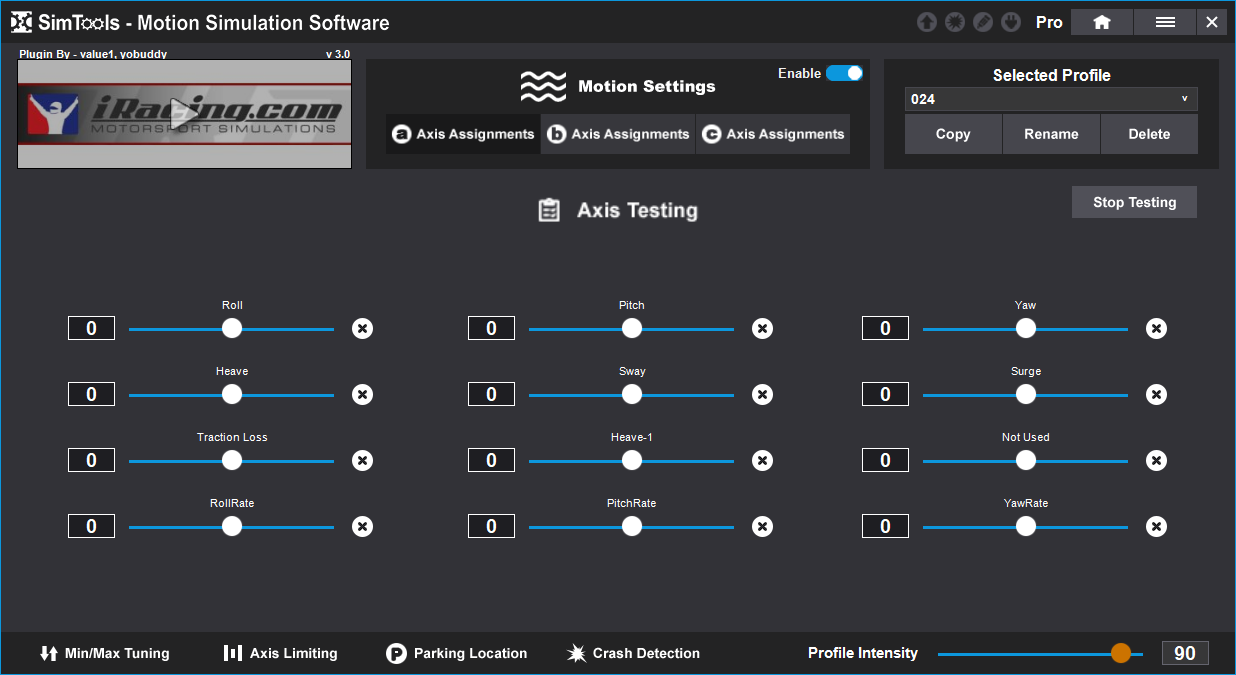
Task: Reset the Roll axis with its X button
Action: pos(362,328)
